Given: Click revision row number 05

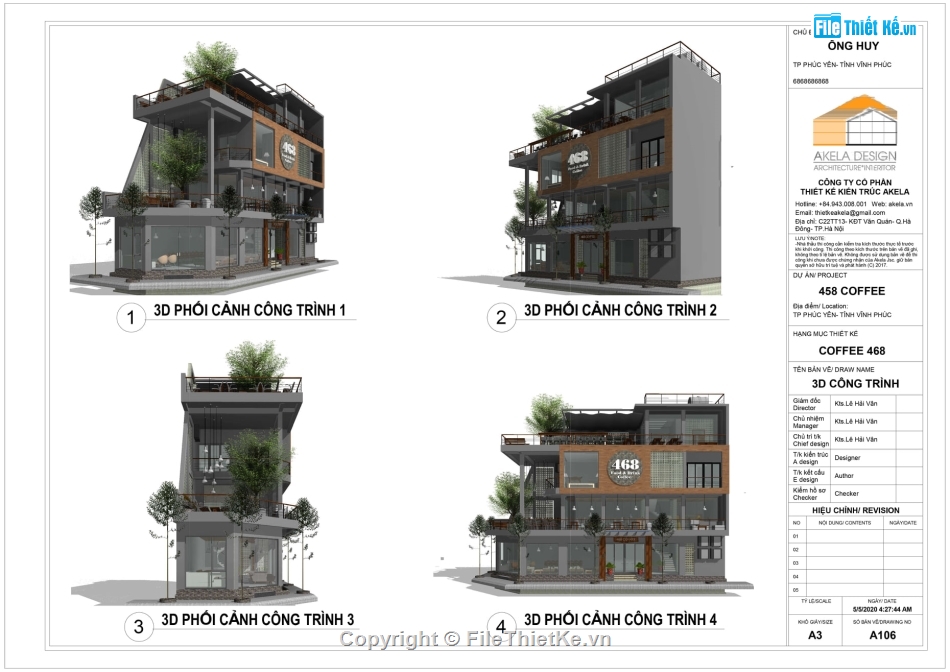Looking at the screenshot, I should (796, 590).
